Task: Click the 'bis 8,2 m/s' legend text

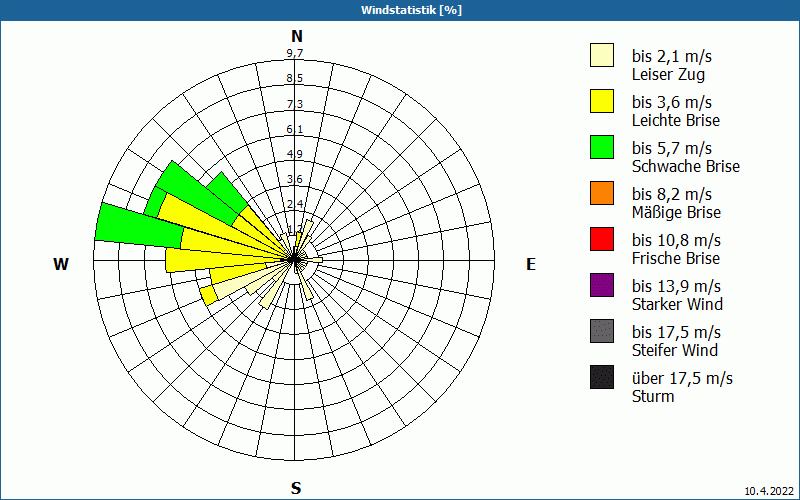Action: coord(671,194)
